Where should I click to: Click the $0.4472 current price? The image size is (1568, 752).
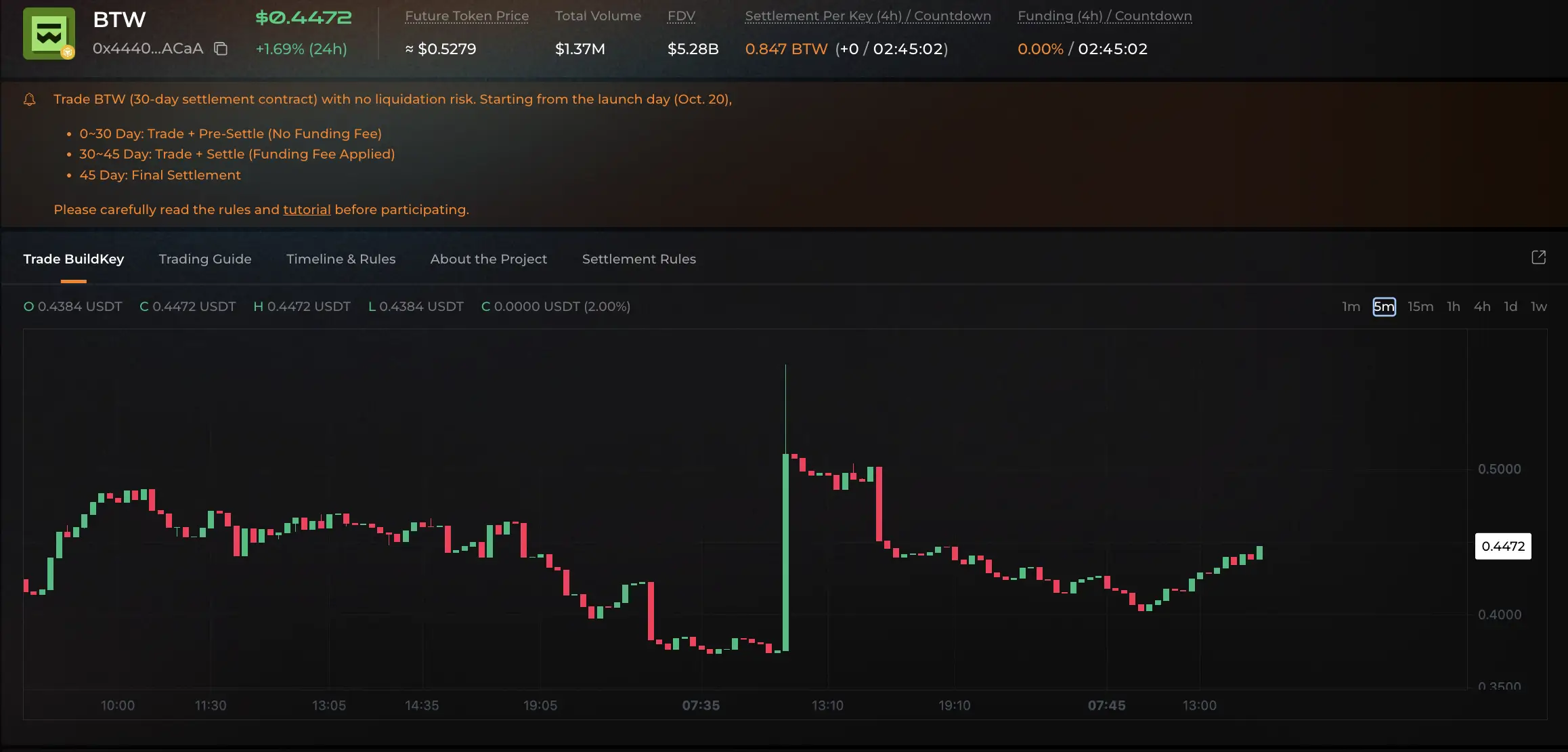303,18
